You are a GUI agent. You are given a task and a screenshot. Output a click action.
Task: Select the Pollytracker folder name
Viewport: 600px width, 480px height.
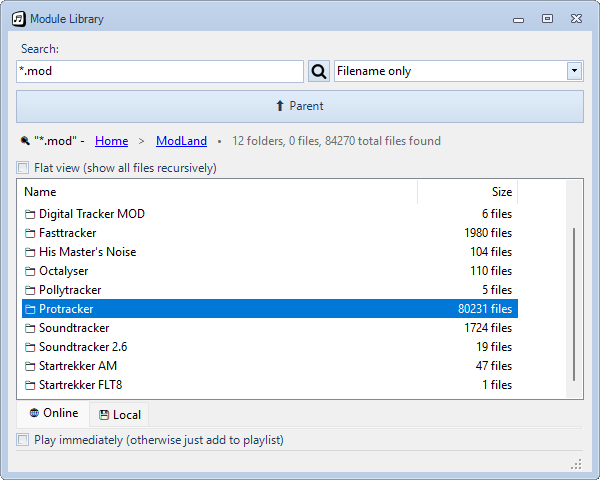coord(70,290)
